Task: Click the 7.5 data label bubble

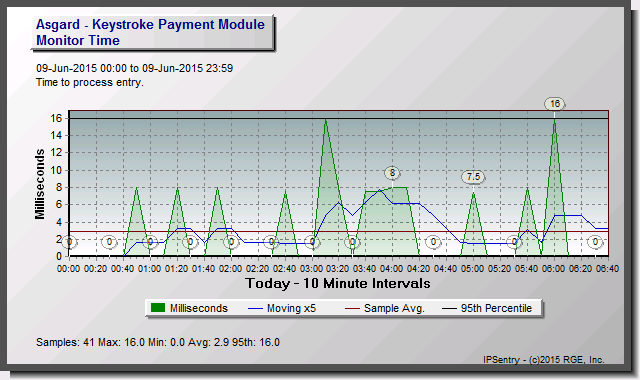Action: [x=473, y=177]
